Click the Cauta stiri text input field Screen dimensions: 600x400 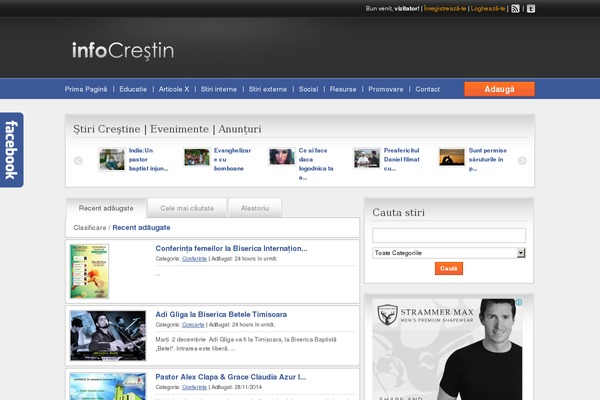click(448, 235)
